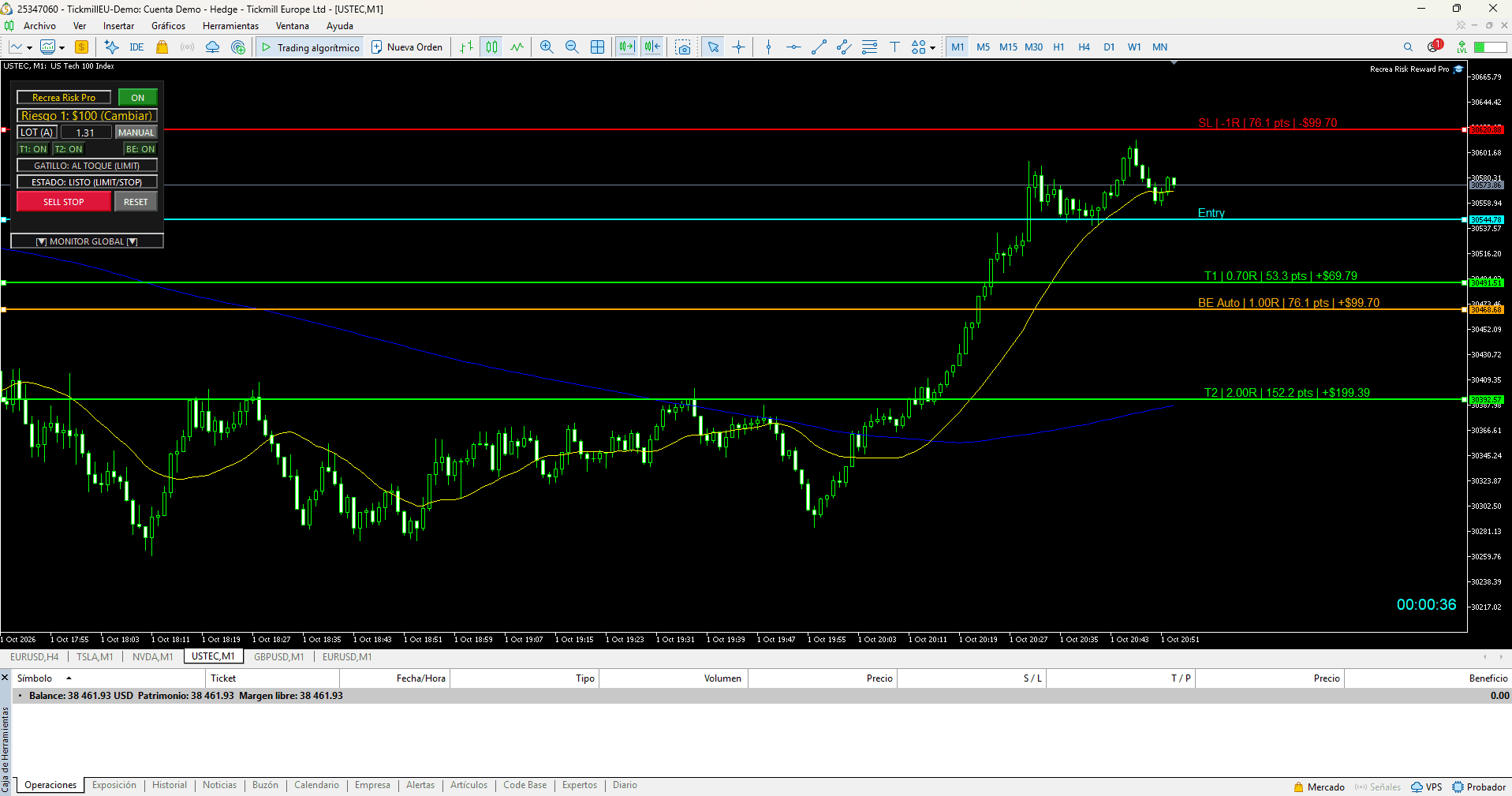Select the crosshair cursor tool
This screenshot has height=796, width=1512.
[738, 47]
